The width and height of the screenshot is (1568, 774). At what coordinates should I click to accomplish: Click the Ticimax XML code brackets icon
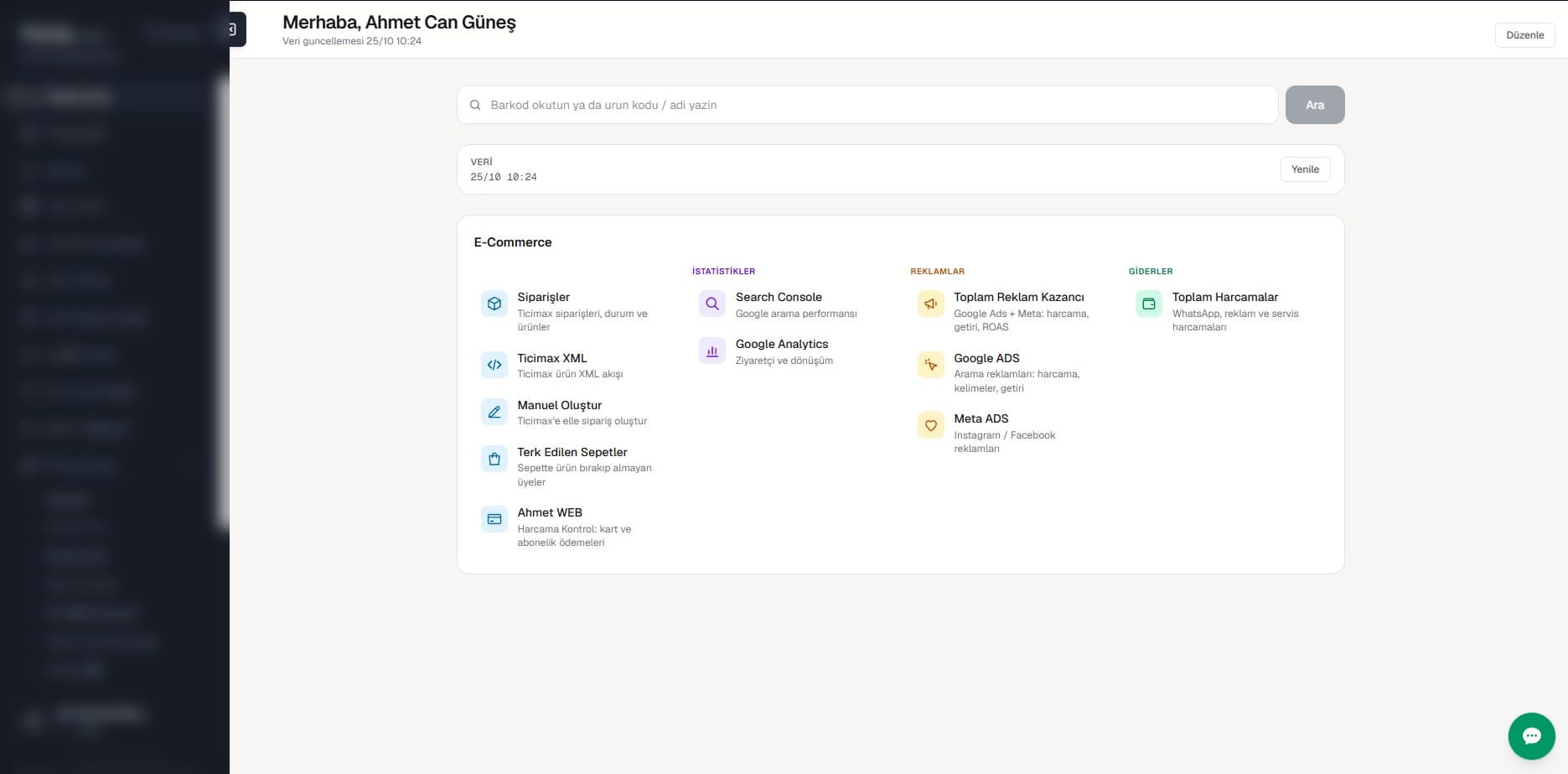(x=494, y=365)
